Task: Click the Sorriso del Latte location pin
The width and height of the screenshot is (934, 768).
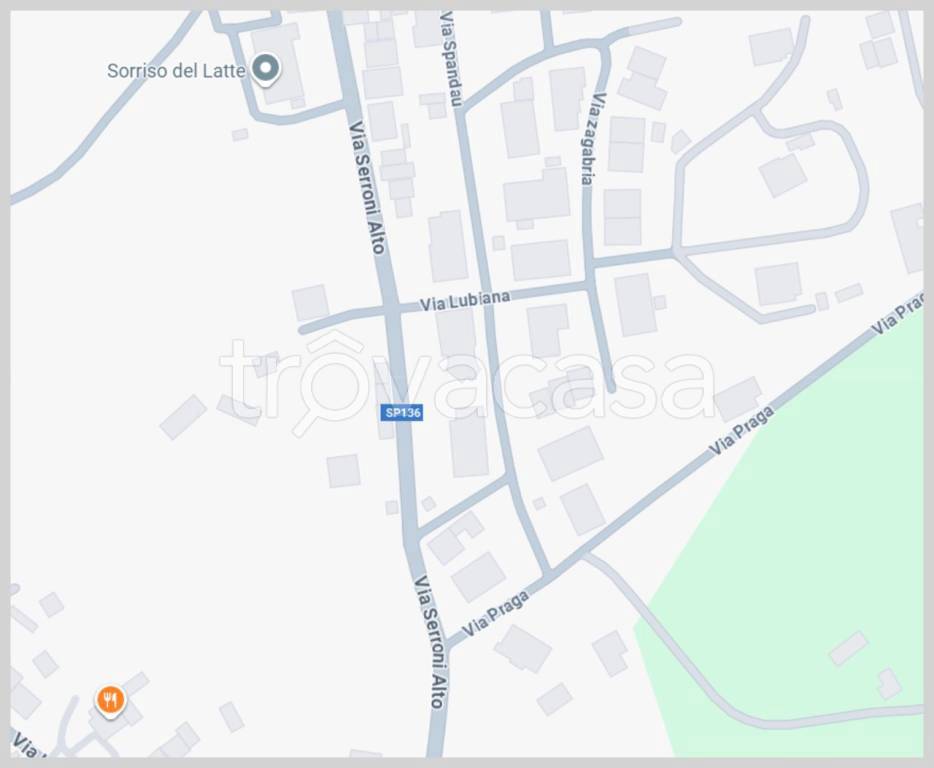Action: 266,68
